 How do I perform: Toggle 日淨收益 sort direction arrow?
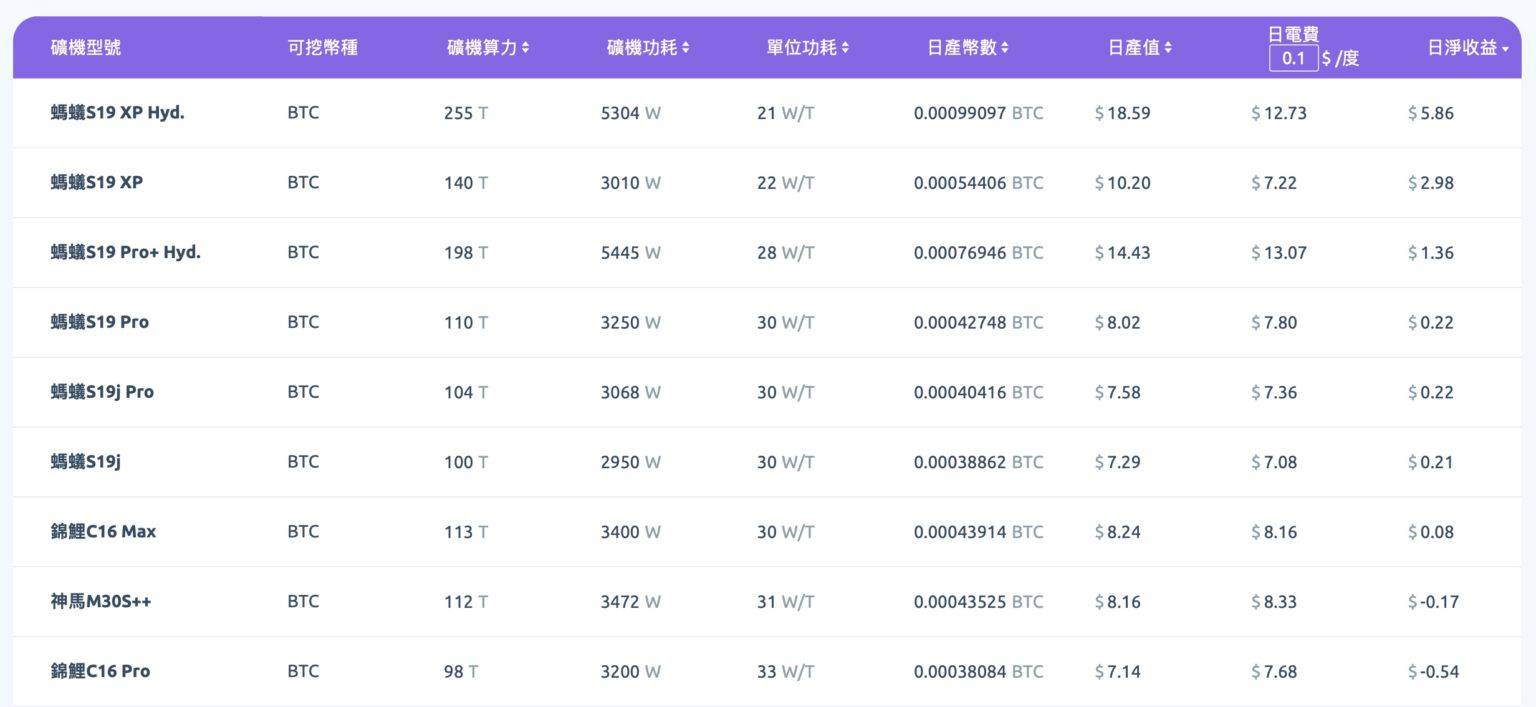[x=1505, y=49]
